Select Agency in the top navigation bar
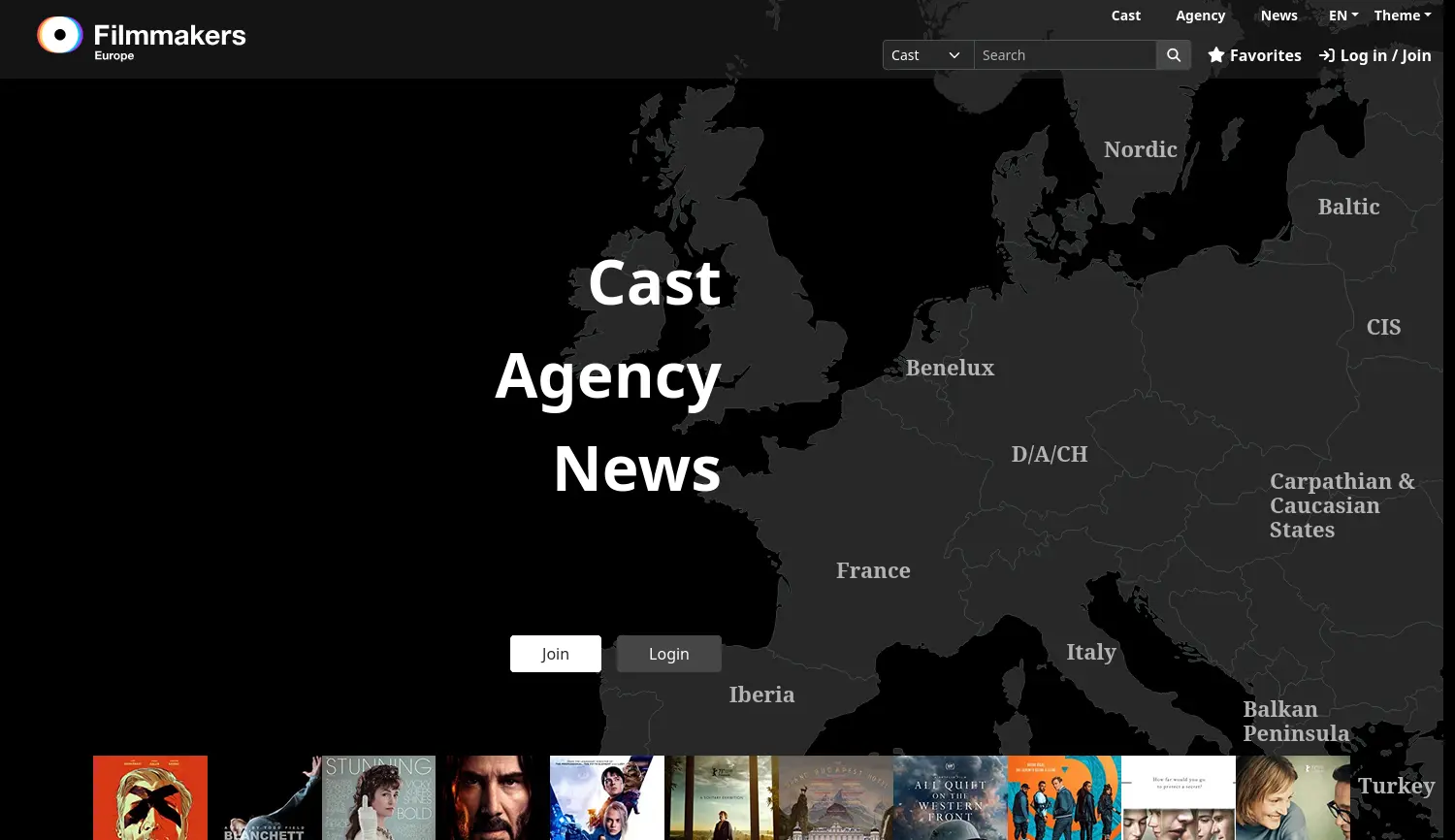The height and width of the screenshot is (840, 1455). click(1200, 15)
